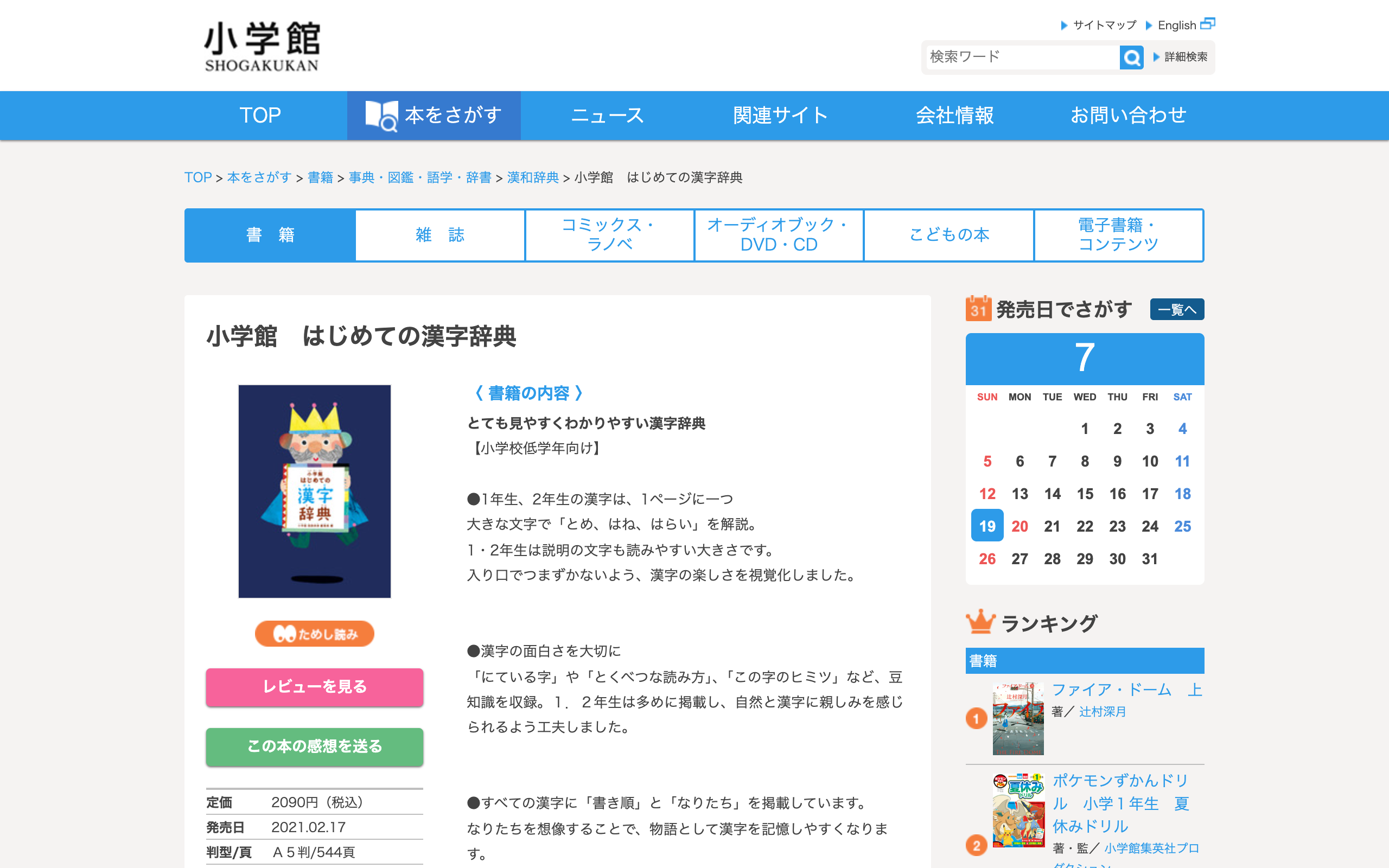Screen dimensions: 1389x868
Task: Open お問い合わせ navigation item
Action: [1128, 116]
